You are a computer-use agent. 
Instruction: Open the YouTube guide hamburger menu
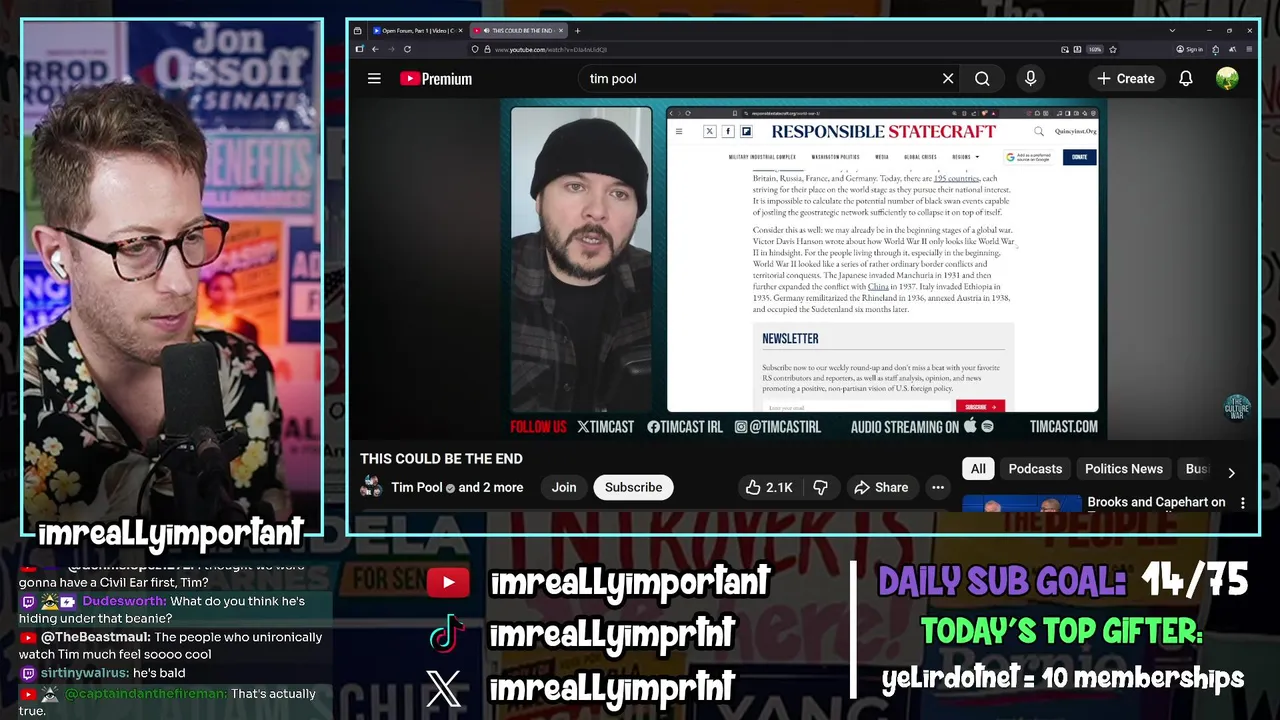(374, 78)
